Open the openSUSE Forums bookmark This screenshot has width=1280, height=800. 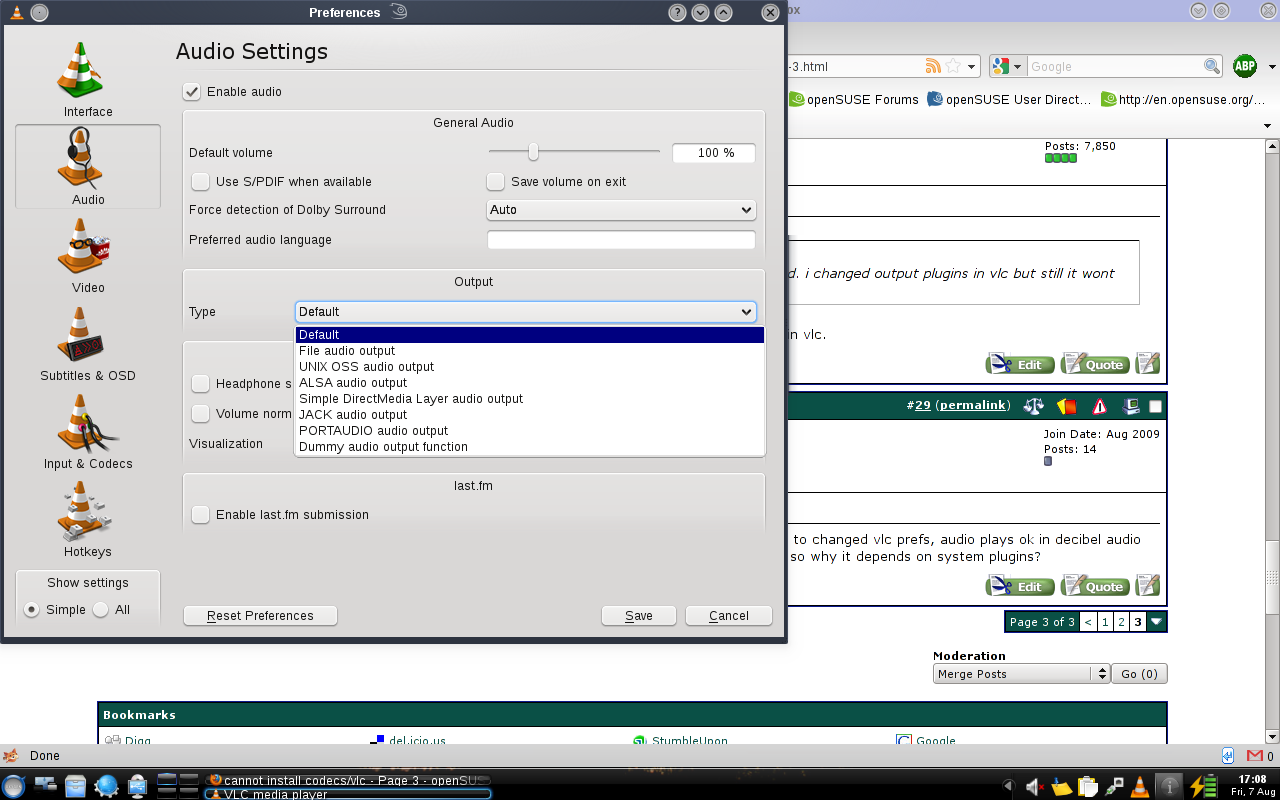[854, 99]
